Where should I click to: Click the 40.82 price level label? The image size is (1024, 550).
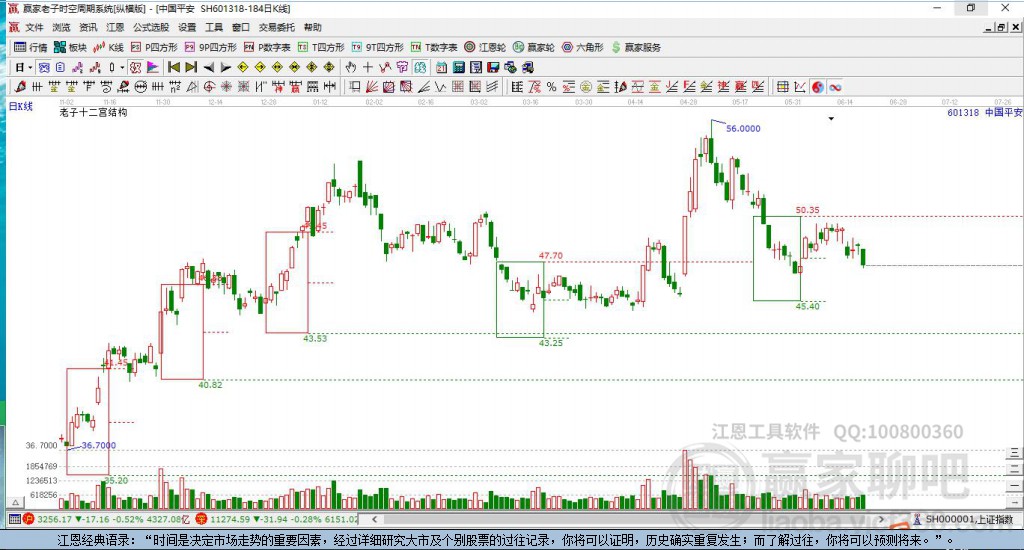(x=210, y=385)
